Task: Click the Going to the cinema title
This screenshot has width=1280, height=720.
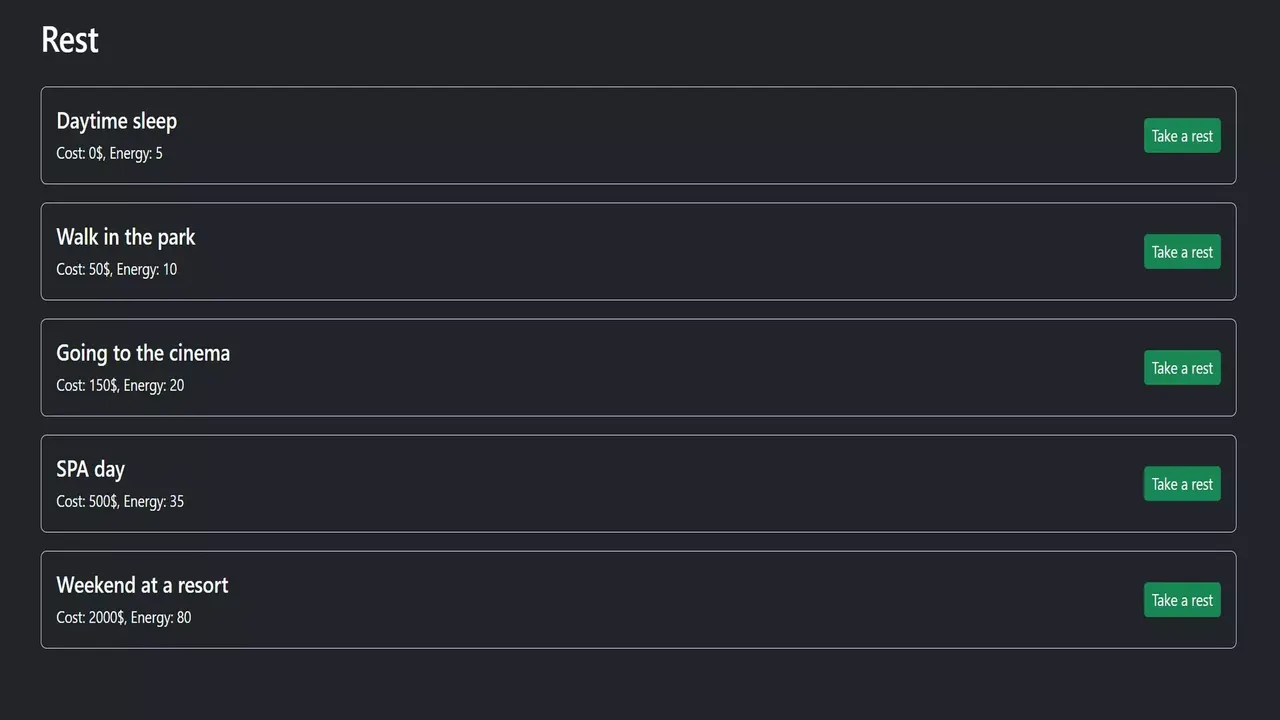Action: click(x=143, y=352)
